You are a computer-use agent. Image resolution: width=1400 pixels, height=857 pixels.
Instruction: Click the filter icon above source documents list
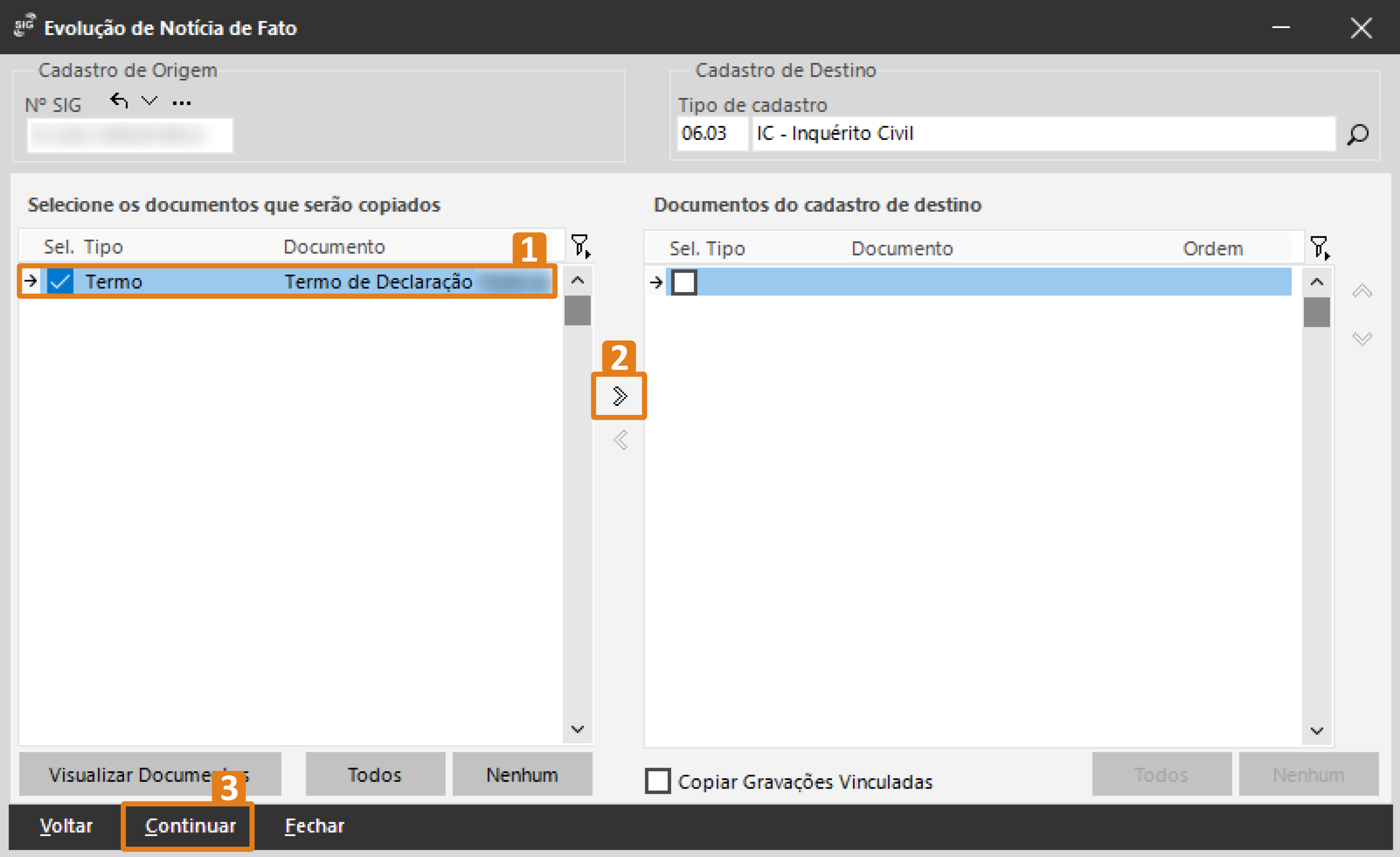580,245
